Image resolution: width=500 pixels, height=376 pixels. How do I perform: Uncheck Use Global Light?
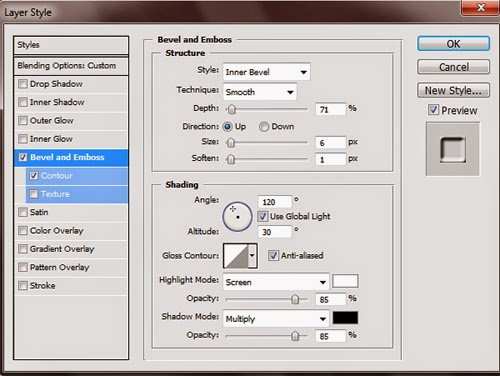[x=262, y=216]
